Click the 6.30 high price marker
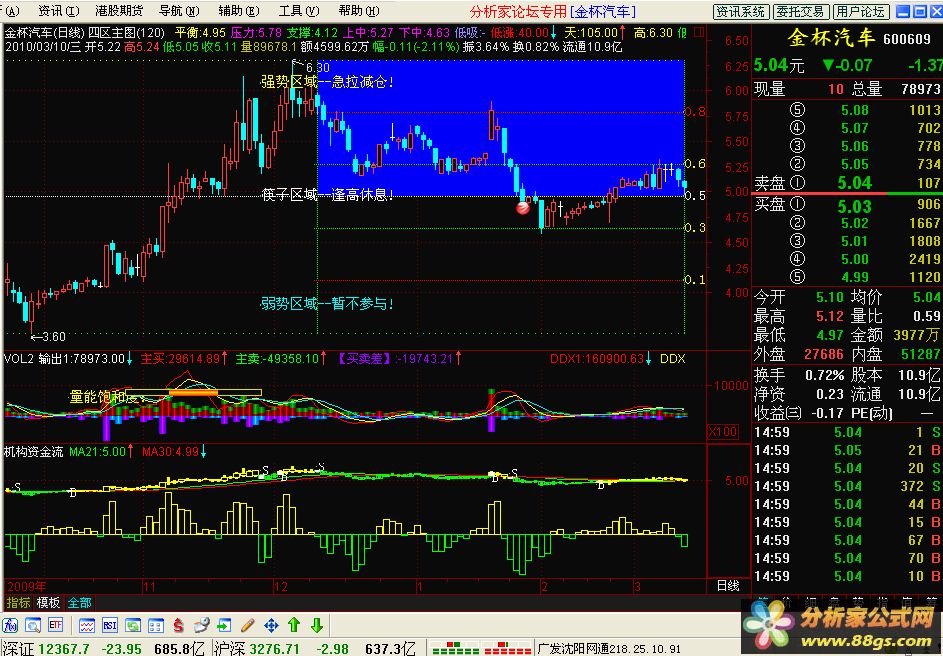 coord(318,67)
